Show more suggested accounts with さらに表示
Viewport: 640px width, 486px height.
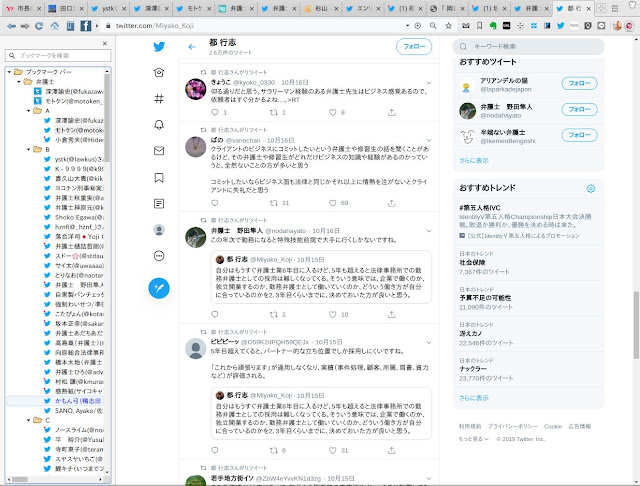coord(473,161)
